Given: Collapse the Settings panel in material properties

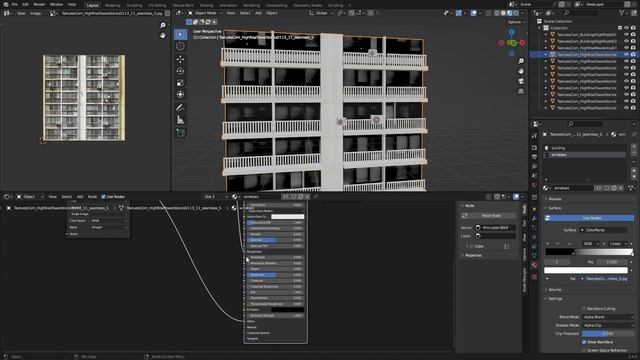Looking at the screenshot, I should 555,299.
